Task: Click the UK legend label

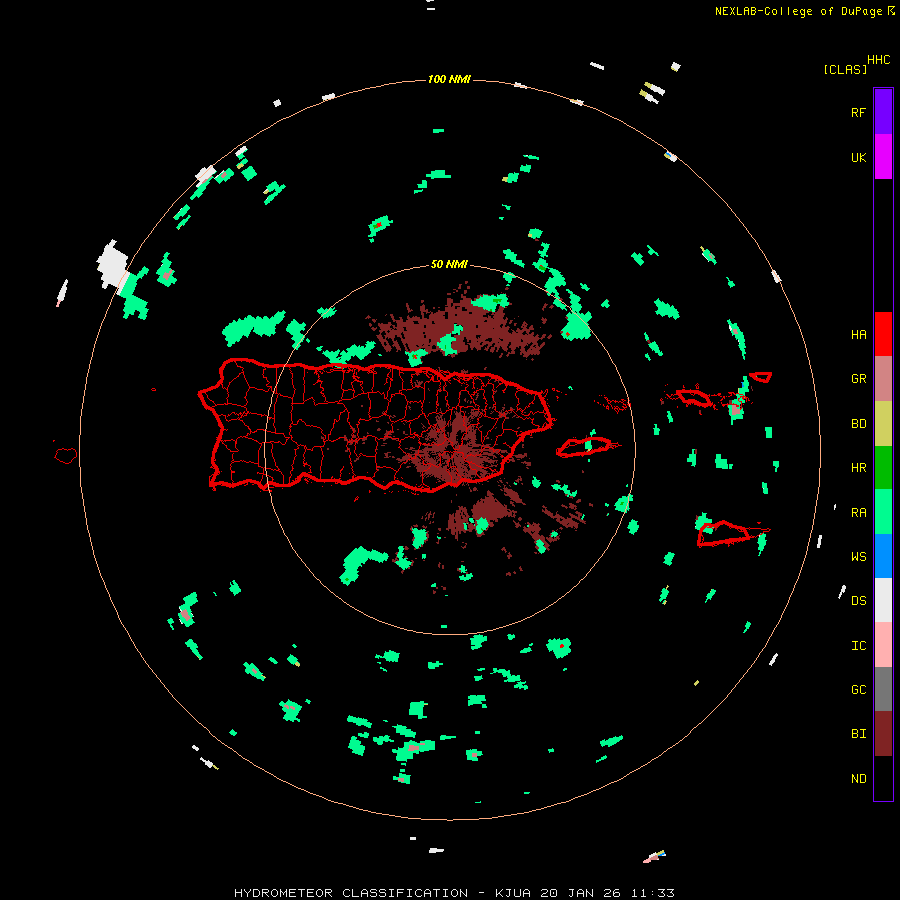Action: (858, 157)
